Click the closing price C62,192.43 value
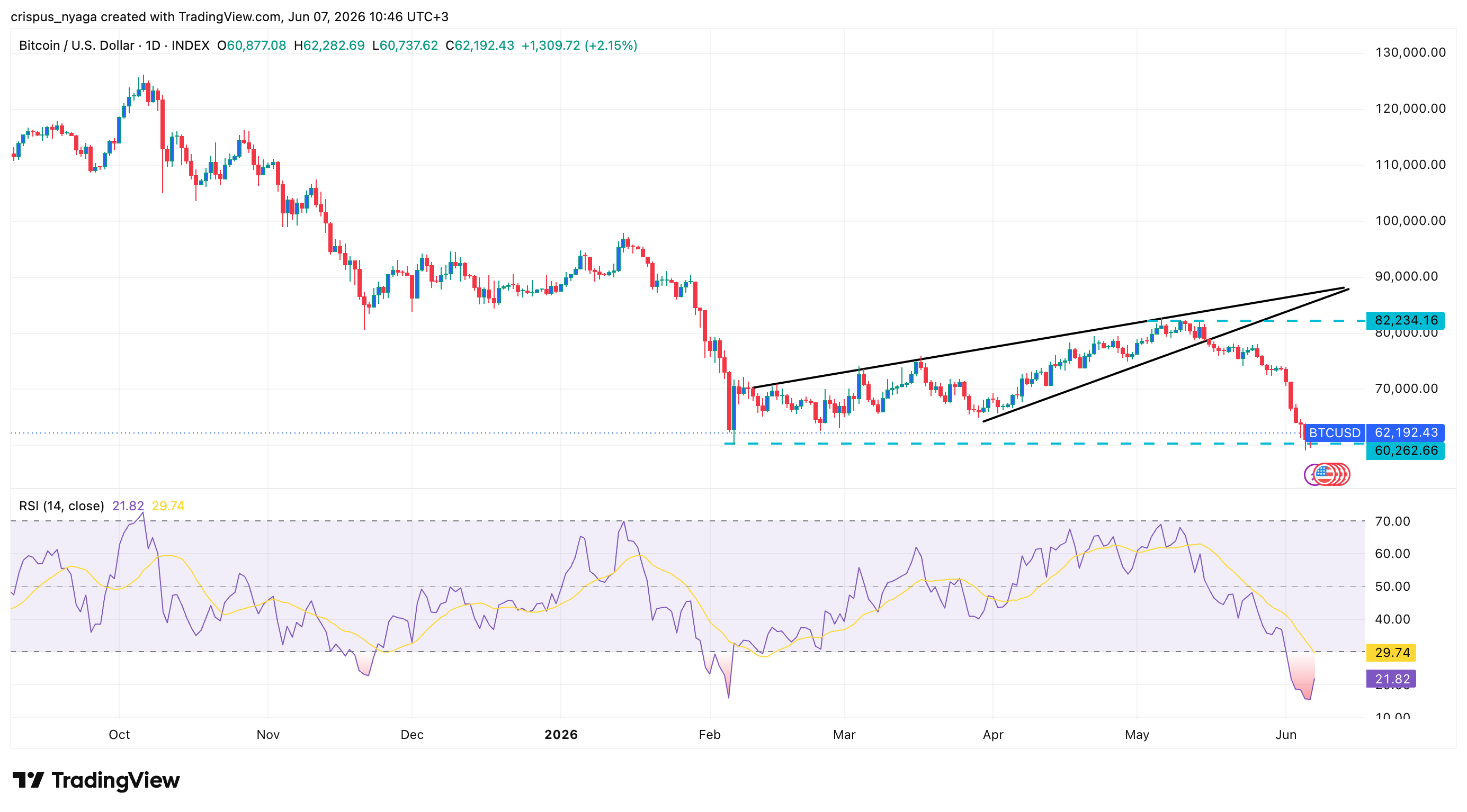 point(479,46)
